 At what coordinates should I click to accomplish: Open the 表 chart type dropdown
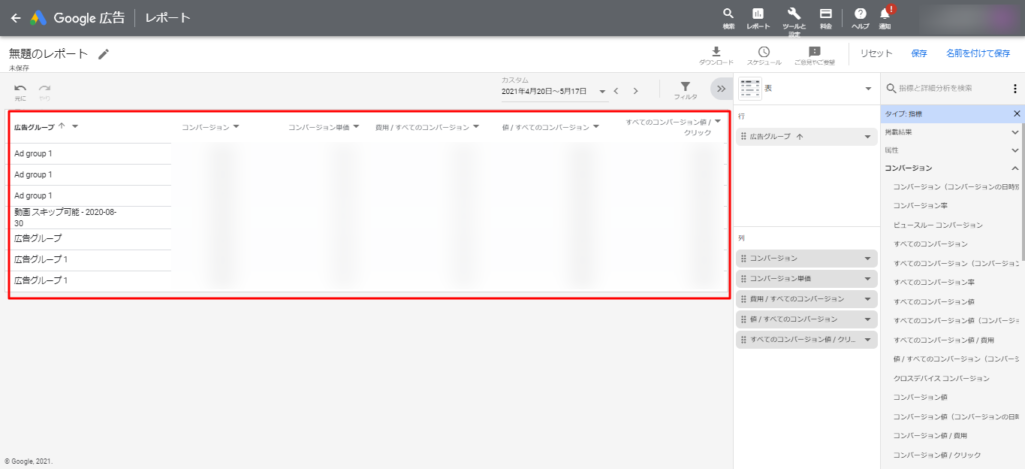[868, 89]
